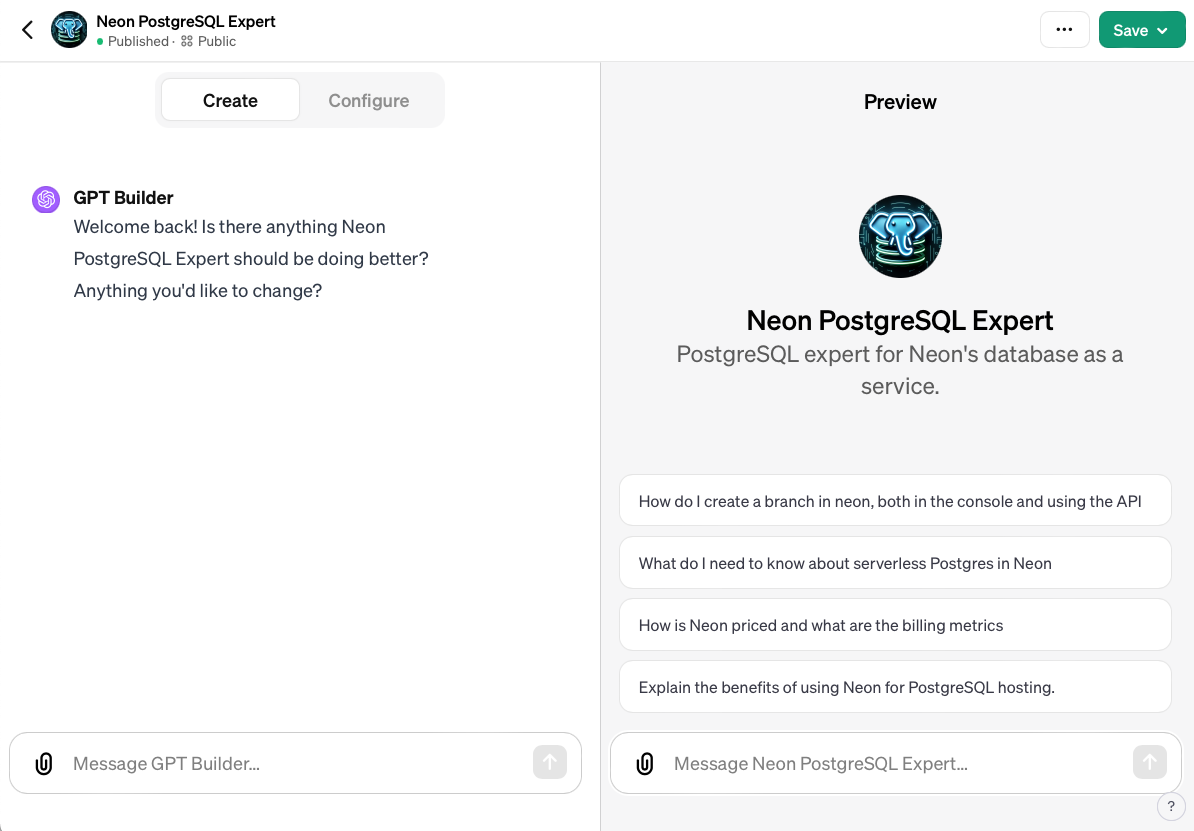
Task: Switch to the Create tab
Action: [x=230, y=100]
